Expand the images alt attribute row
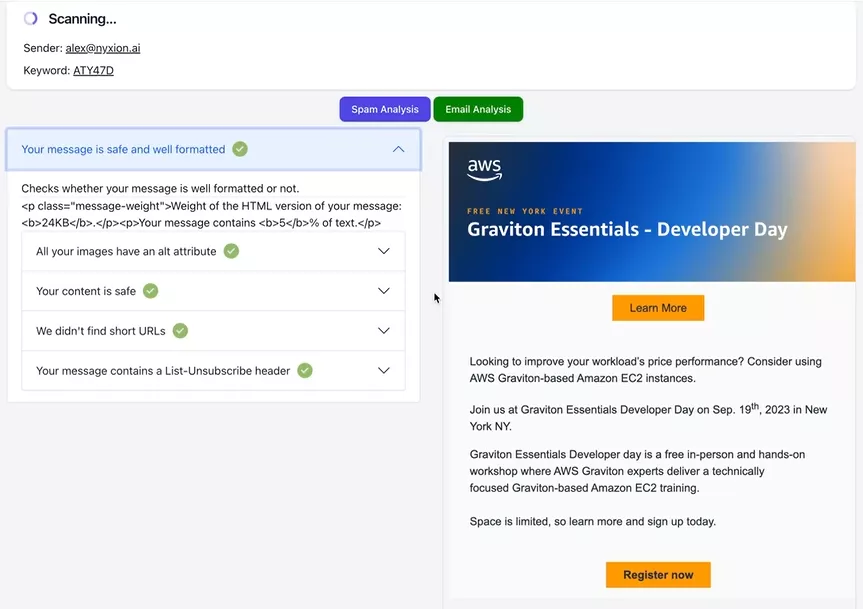Image resolution: width=863 pixels, height=609 pixels. (383, 251)
